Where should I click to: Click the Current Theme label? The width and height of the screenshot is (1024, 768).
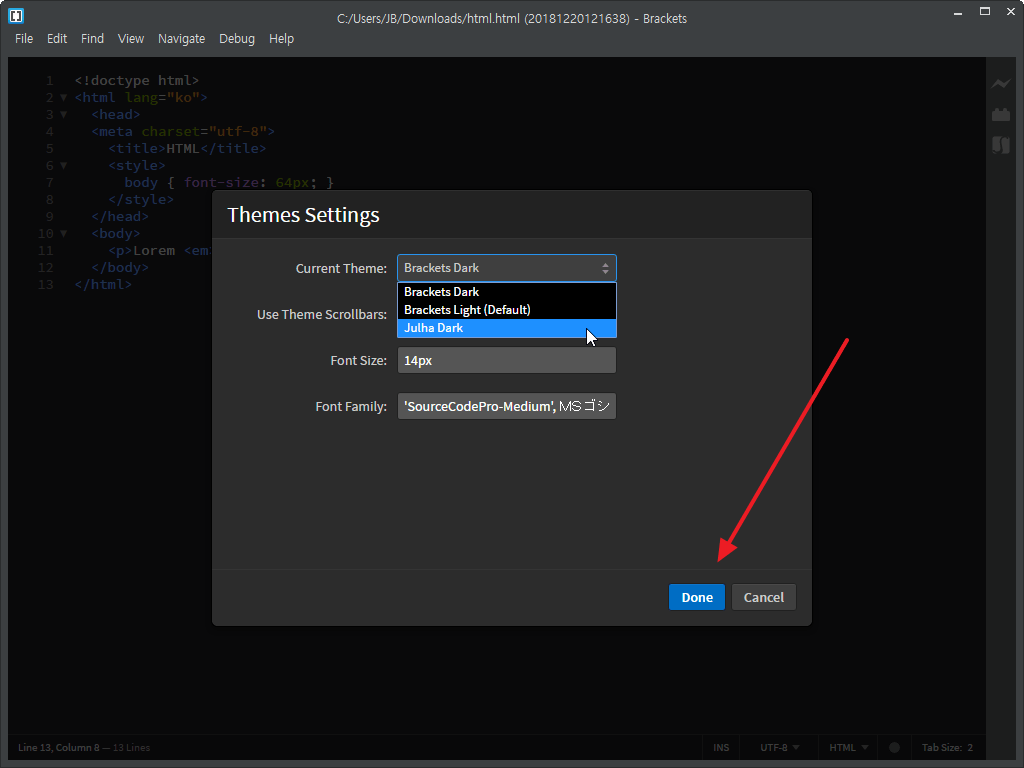coord(341,268)
